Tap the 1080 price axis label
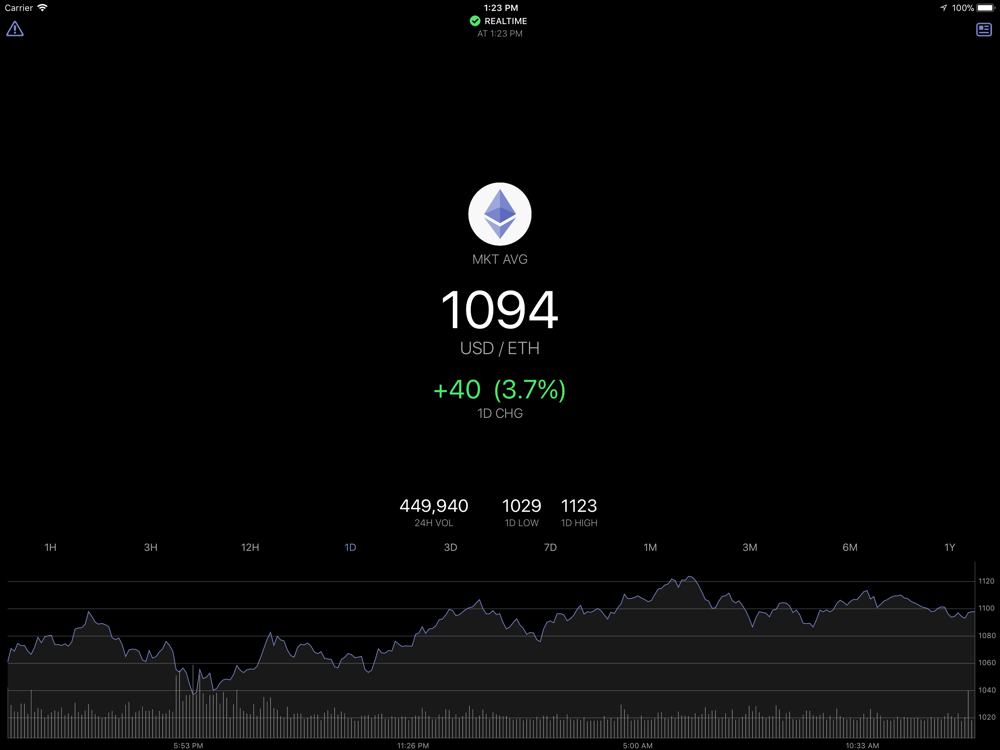 tap(987, 636)
